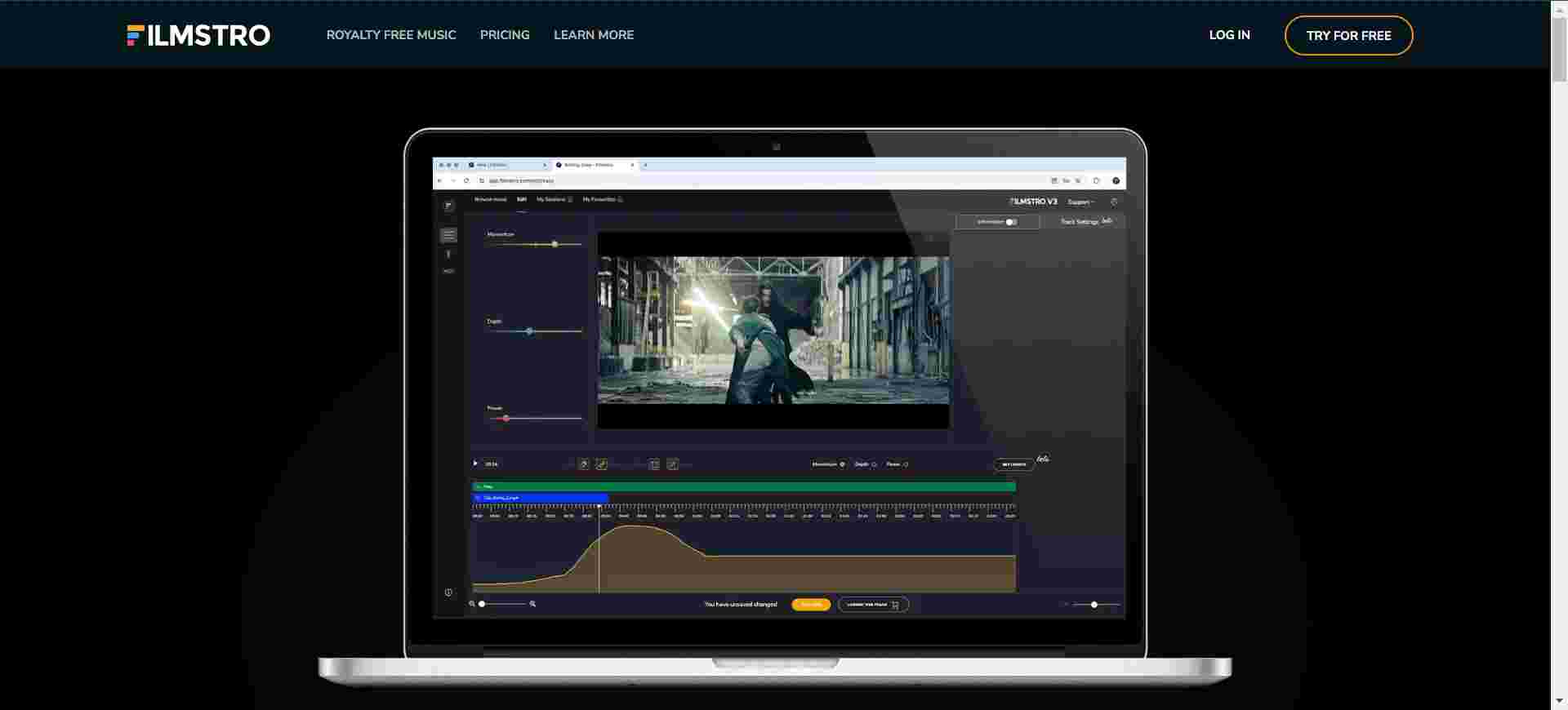The image size is (1568, 710).
Task: Click the Filmstro logo in the header
Action: [x=198, y=35]
